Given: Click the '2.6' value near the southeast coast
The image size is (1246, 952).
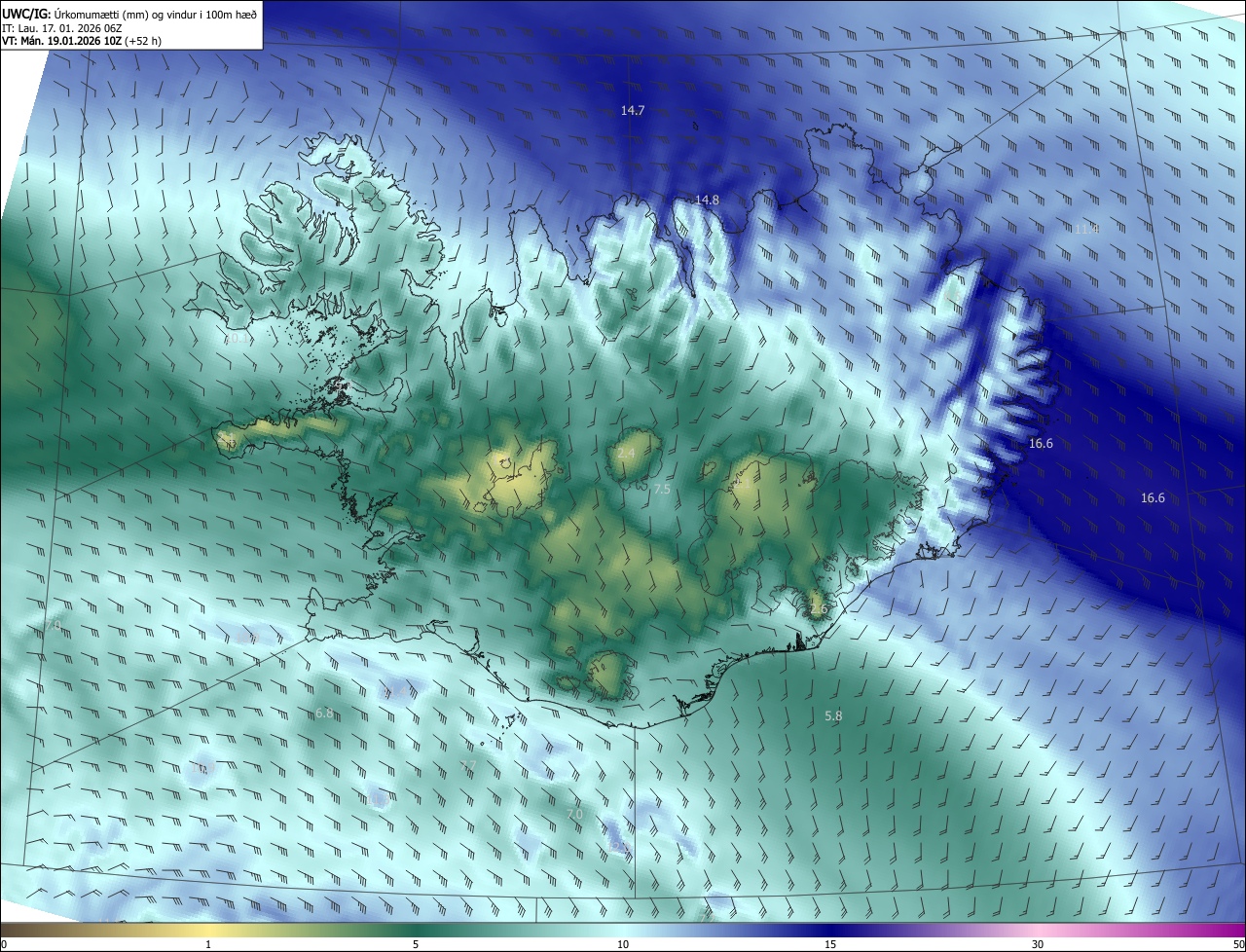Looking at the screenshot, I should point(819,609).
